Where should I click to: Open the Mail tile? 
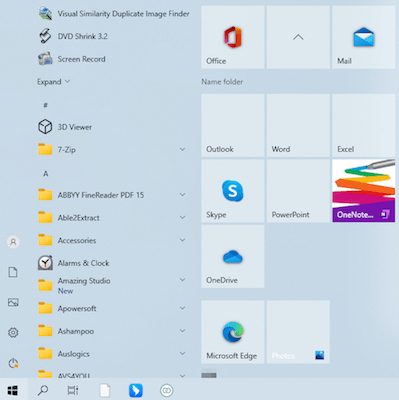(363, 37)
